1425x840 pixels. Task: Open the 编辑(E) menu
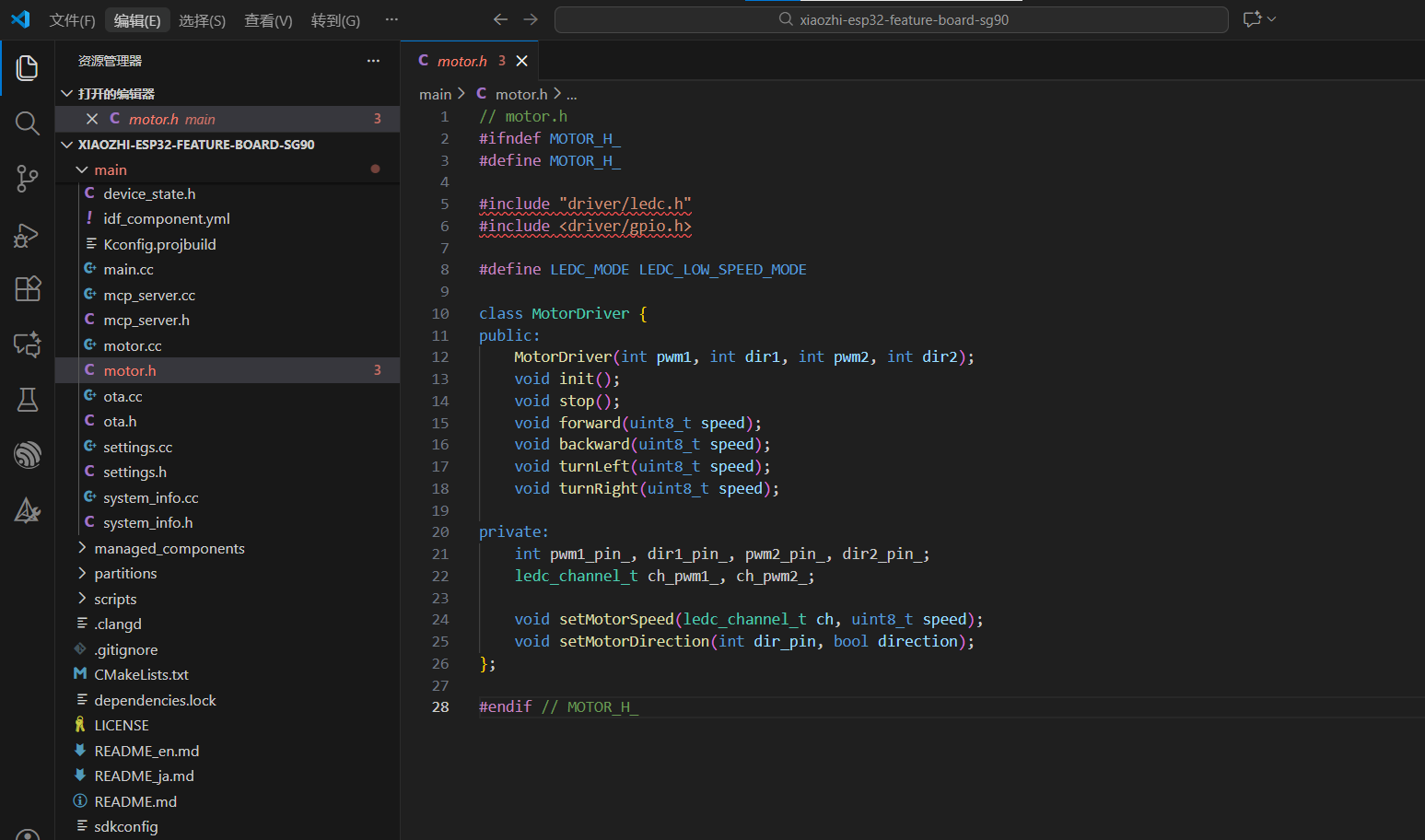137,20
